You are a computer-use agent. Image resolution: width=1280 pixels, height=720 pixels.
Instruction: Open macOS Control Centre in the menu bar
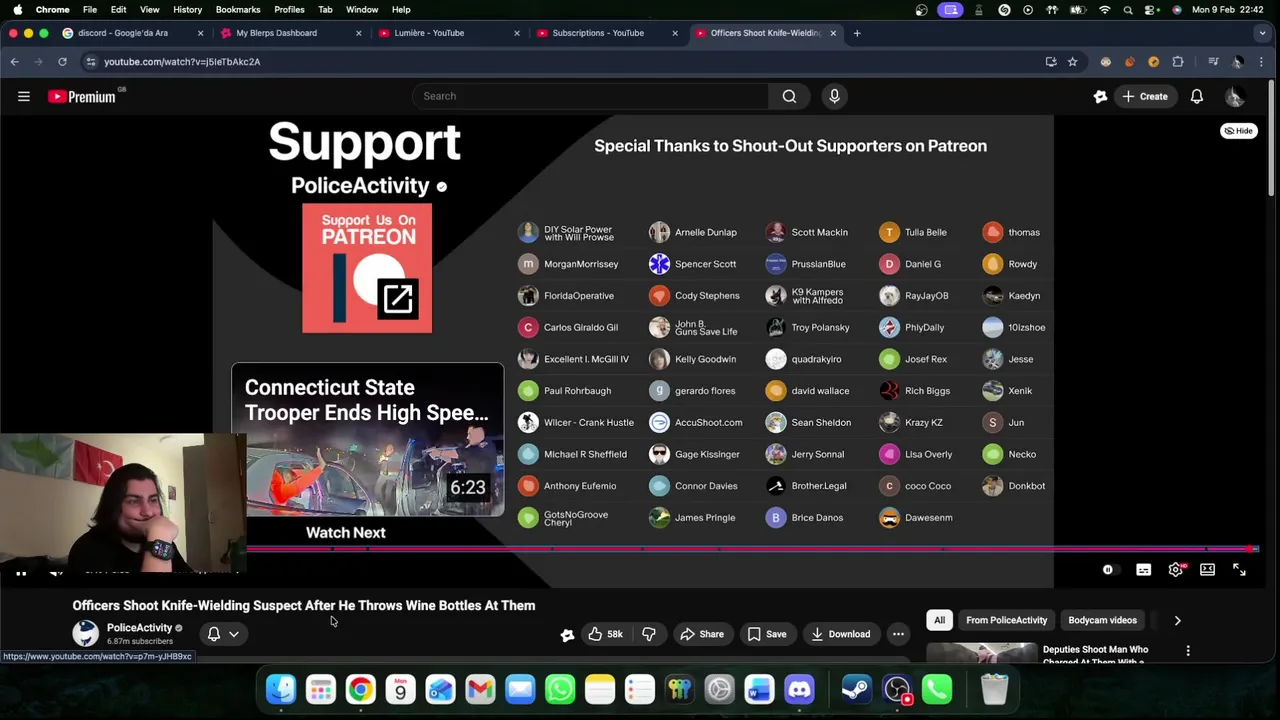[1152, 10]
